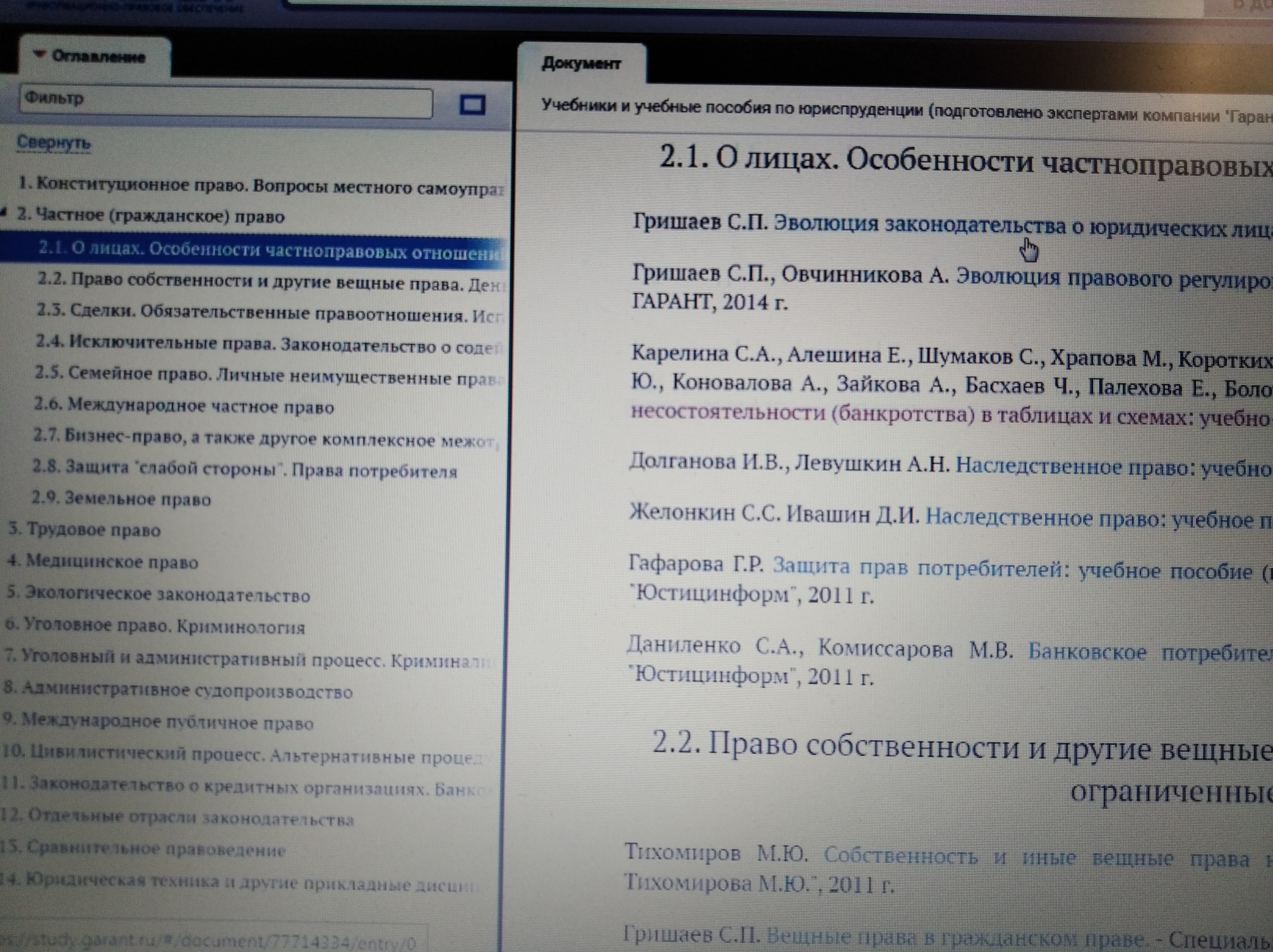Open 2.3. Сделки. Обязательственные правоотношения
Screen dimensions: 1273x952
coord(269,312)
